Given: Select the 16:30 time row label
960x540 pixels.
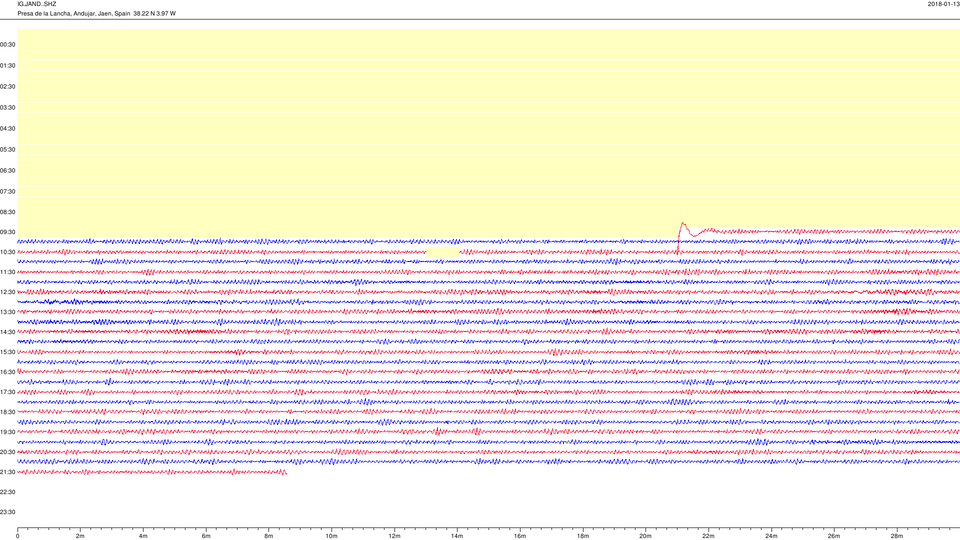Looking at the screenshot, I should tap(8, 372).
